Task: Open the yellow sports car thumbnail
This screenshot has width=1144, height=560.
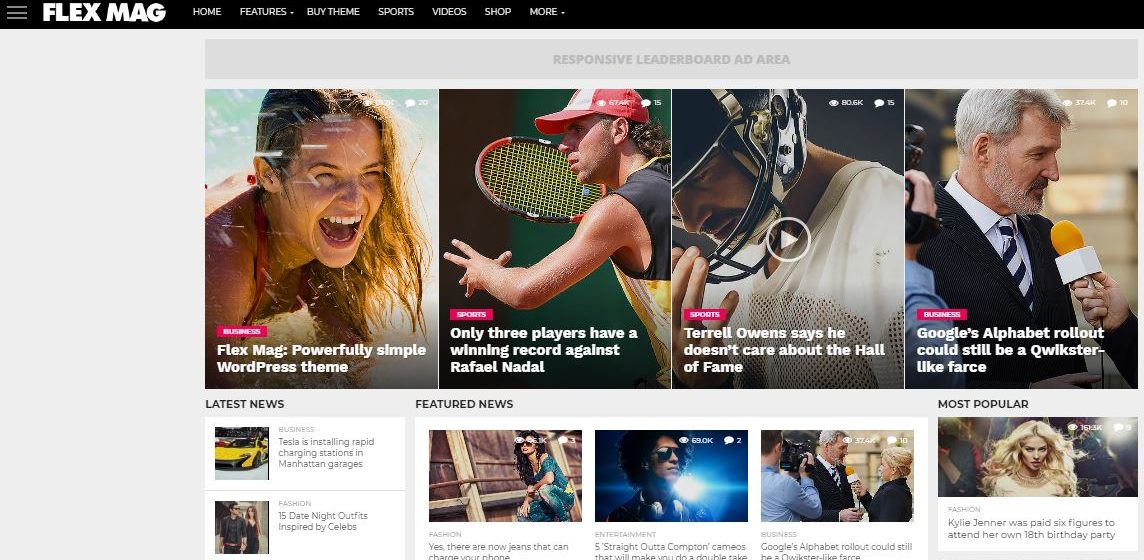Action: click(241, 453)
